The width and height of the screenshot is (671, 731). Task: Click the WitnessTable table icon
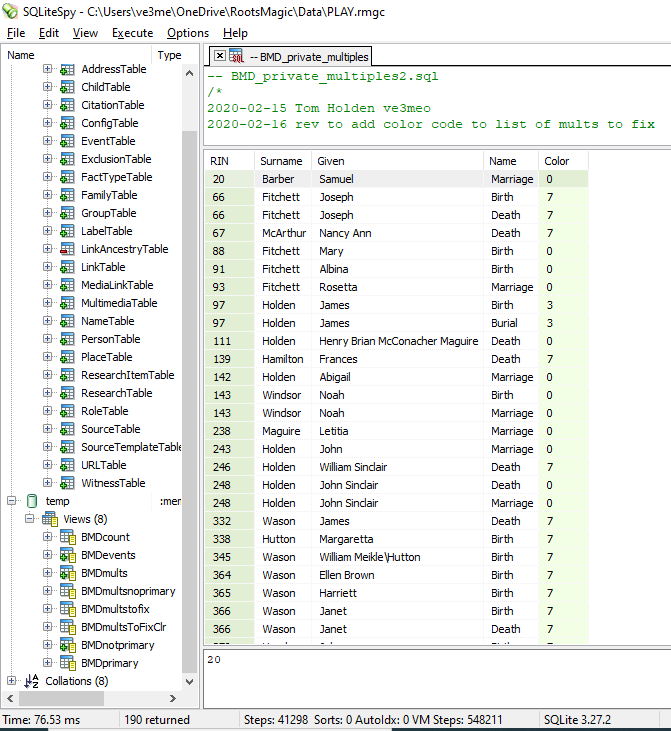click(67, 483)
